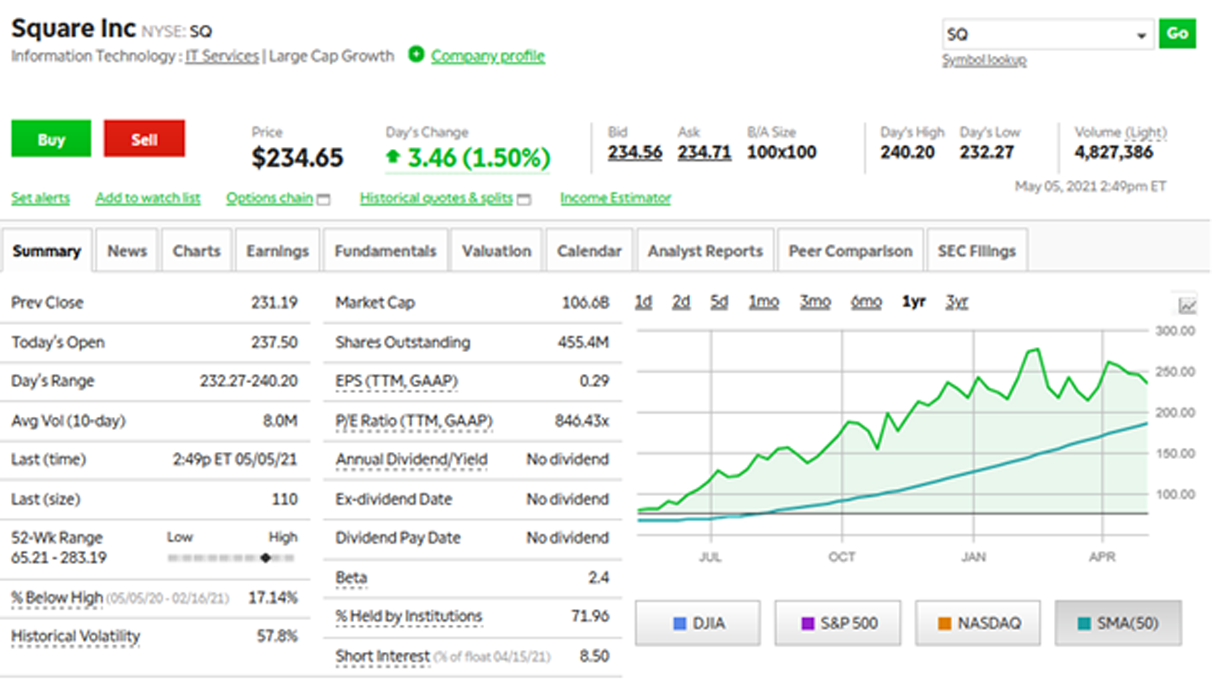
Task: Set chart range to 5d
Action: click(719, 302)
